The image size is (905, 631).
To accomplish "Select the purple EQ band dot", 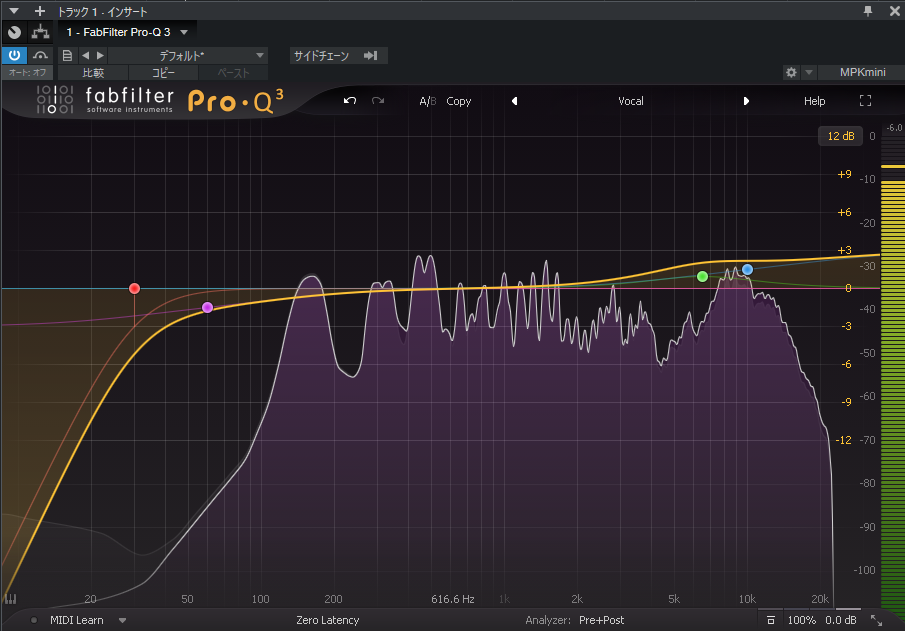I will coord(208,308).
